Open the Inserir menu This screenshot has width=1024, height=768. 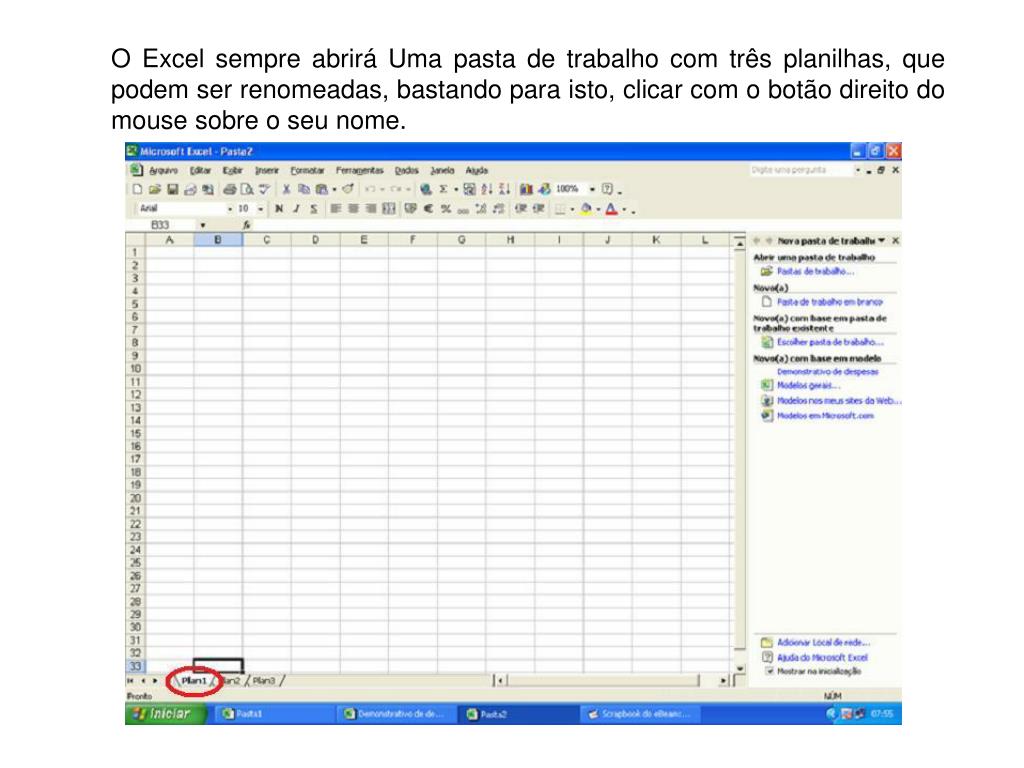pyautogui.click(x=266, y=170)
